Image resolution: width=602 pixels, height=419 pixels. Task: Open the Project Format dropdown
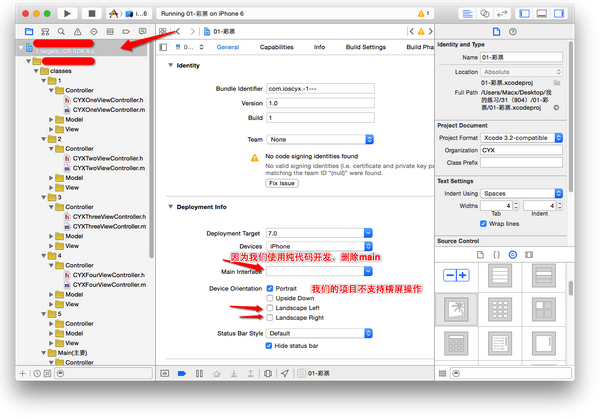pos(522,138)
